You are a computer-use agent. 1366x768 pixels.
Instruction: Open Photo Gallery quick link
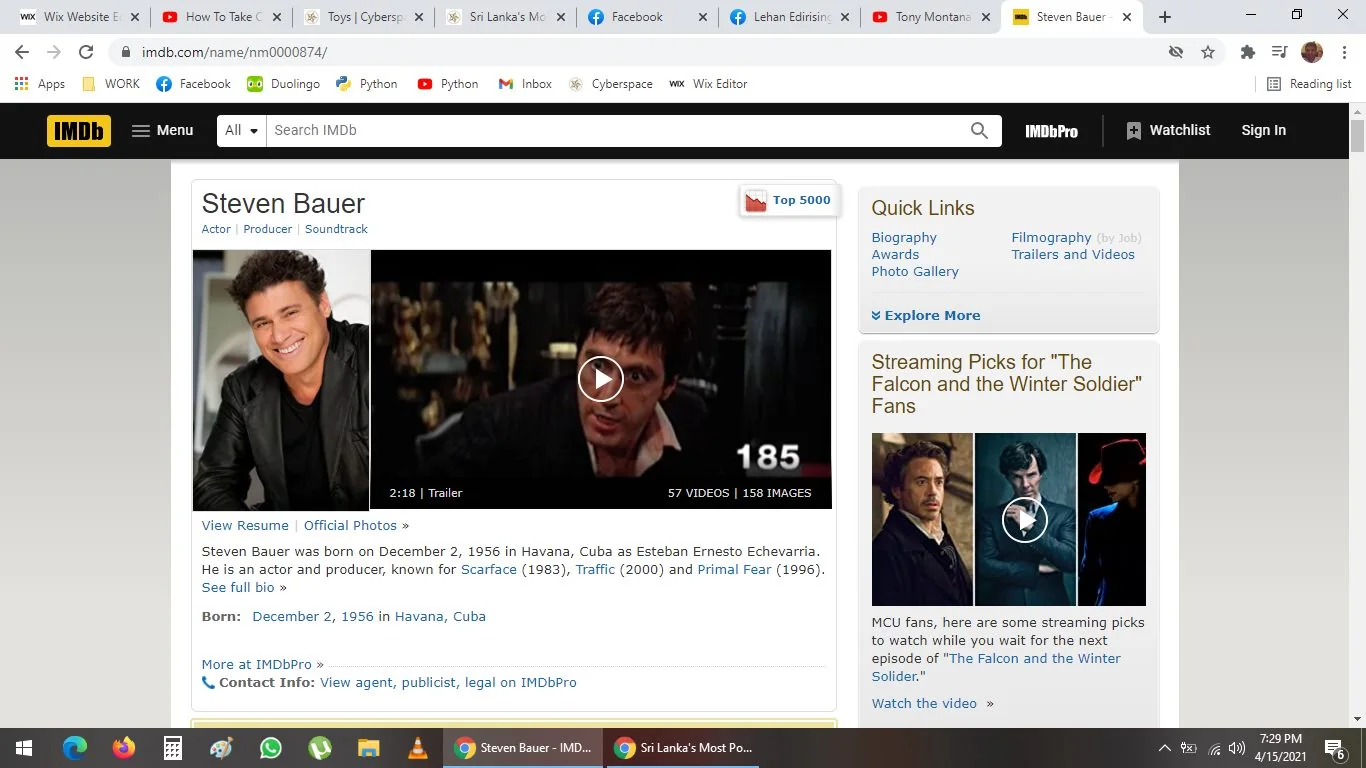click(x=915, y=271)
